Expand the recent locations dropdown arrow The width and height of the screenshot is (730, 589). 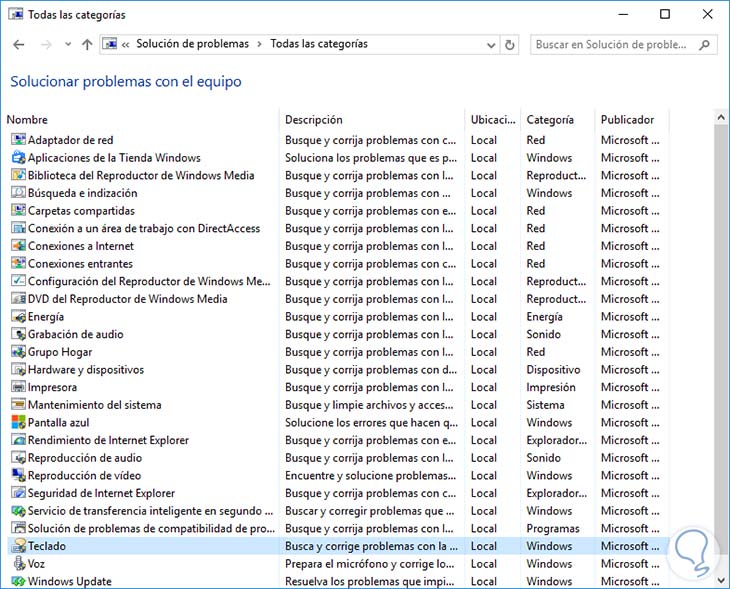pyautogui.click(x=67, y=44)
